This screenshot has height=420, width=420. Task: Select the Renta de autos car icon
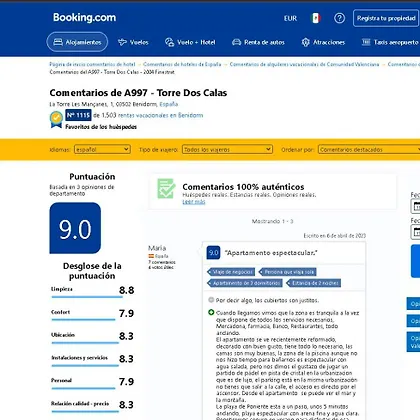[236, 42]
